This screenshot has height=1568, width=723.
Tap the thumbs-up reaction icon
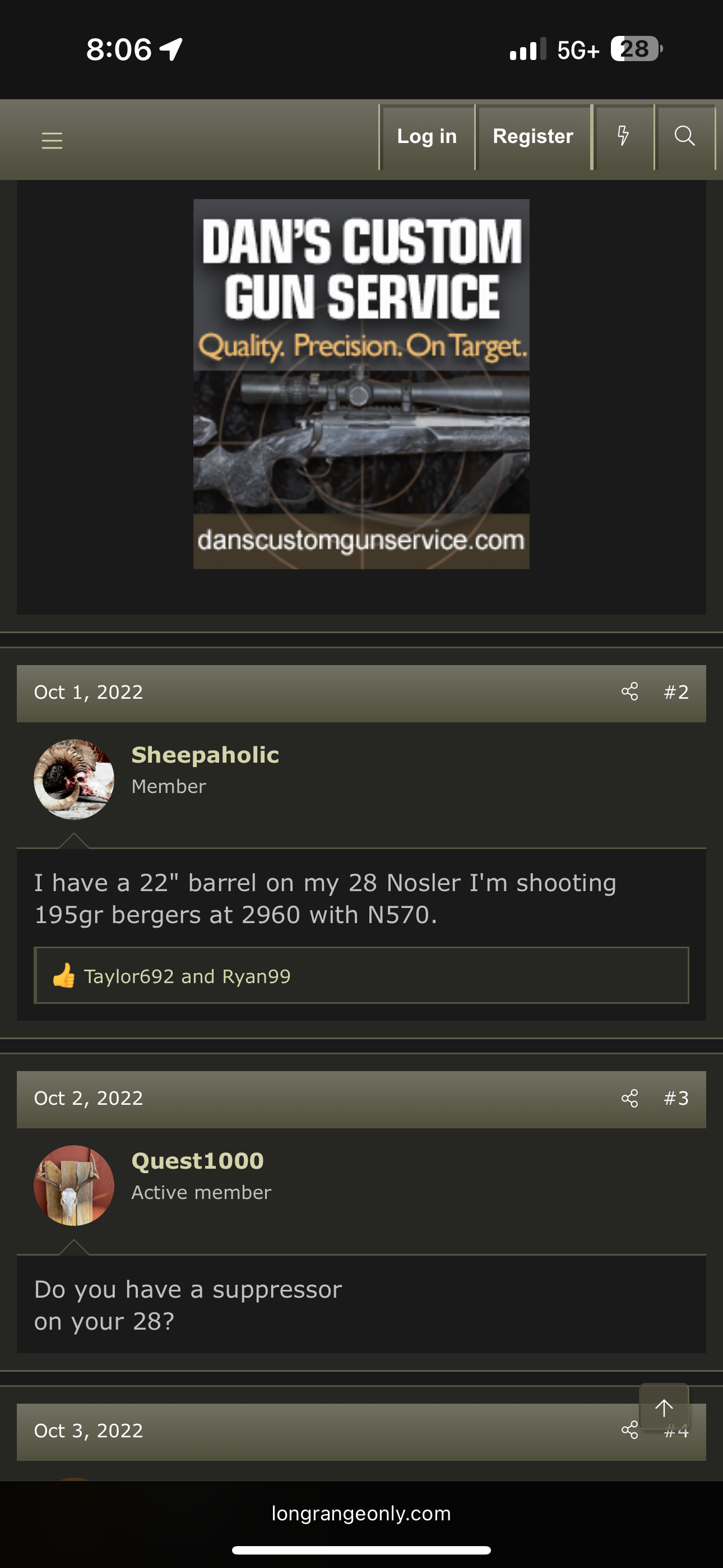point(64,976)
